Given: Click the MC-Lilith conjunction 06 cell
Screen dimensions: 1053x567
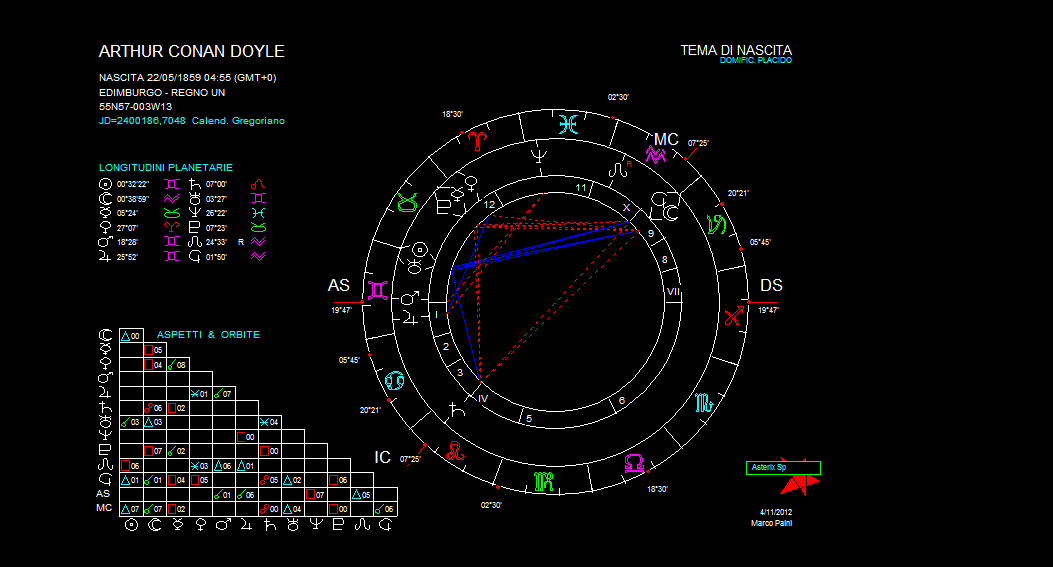Looking at the screenshot, I should coord(385,509).
